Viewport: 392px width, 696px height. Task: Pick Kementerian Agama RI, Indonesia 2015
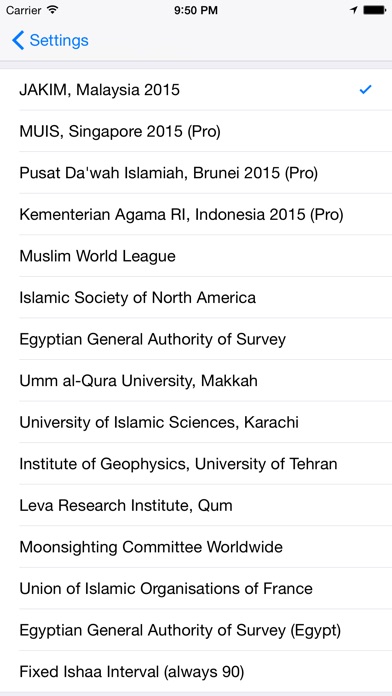pos(196,214)
